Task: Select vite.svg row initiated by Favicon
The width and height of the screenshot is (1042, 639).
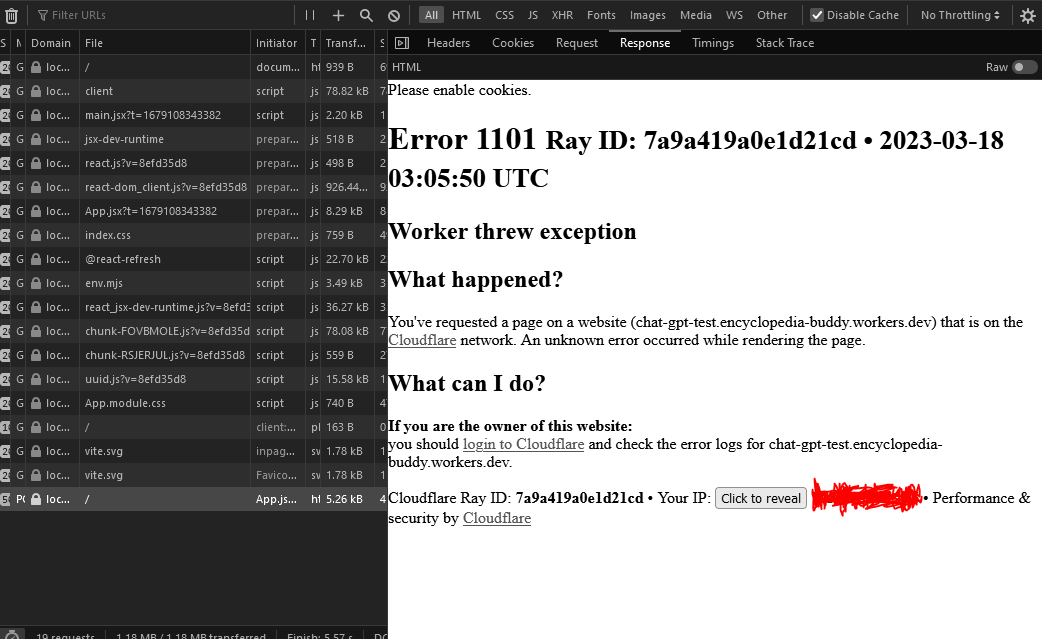Action: (193, 475)
